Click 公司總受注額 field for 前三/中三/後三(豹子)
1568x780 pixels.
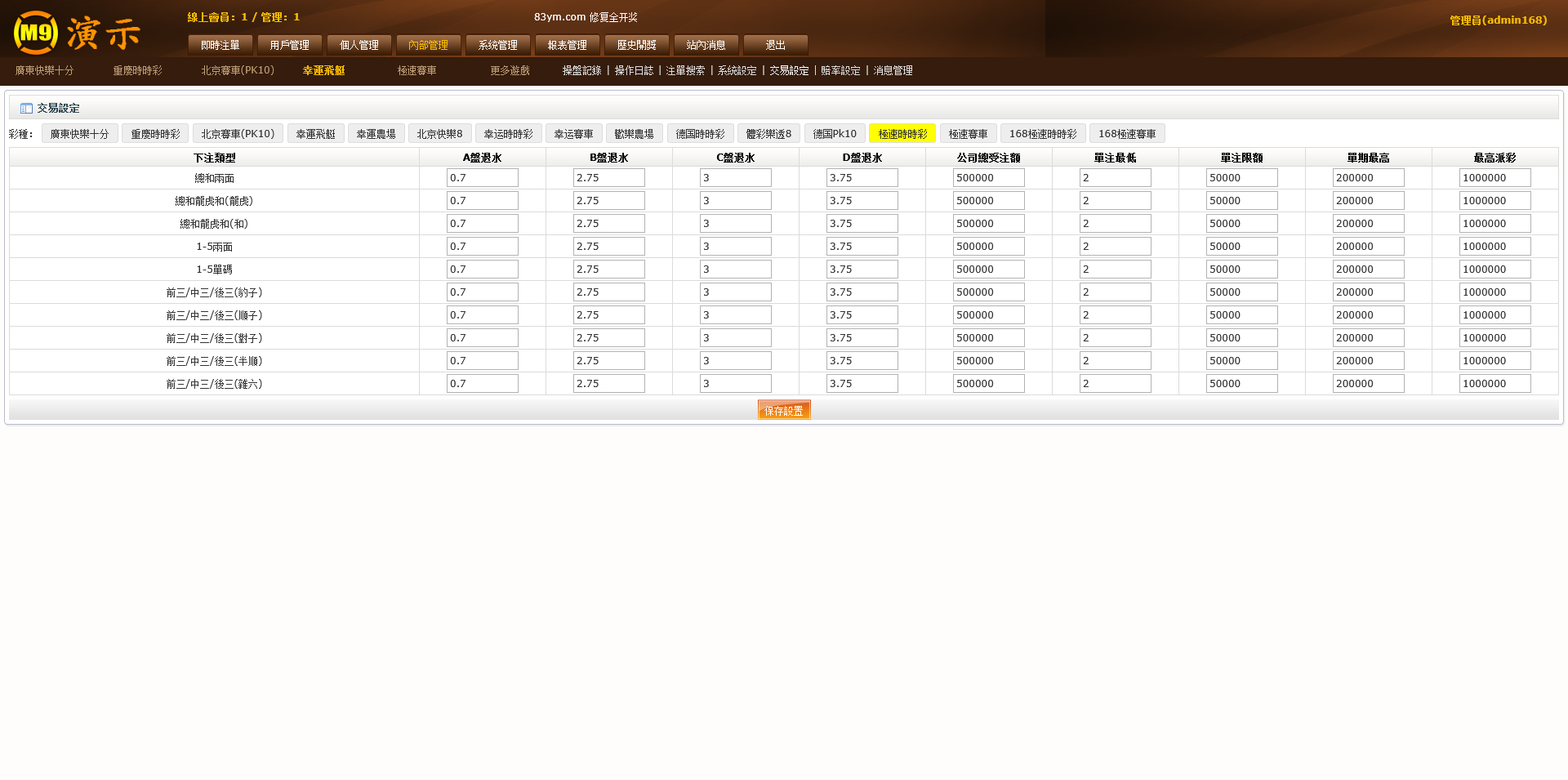click(988, 292)
